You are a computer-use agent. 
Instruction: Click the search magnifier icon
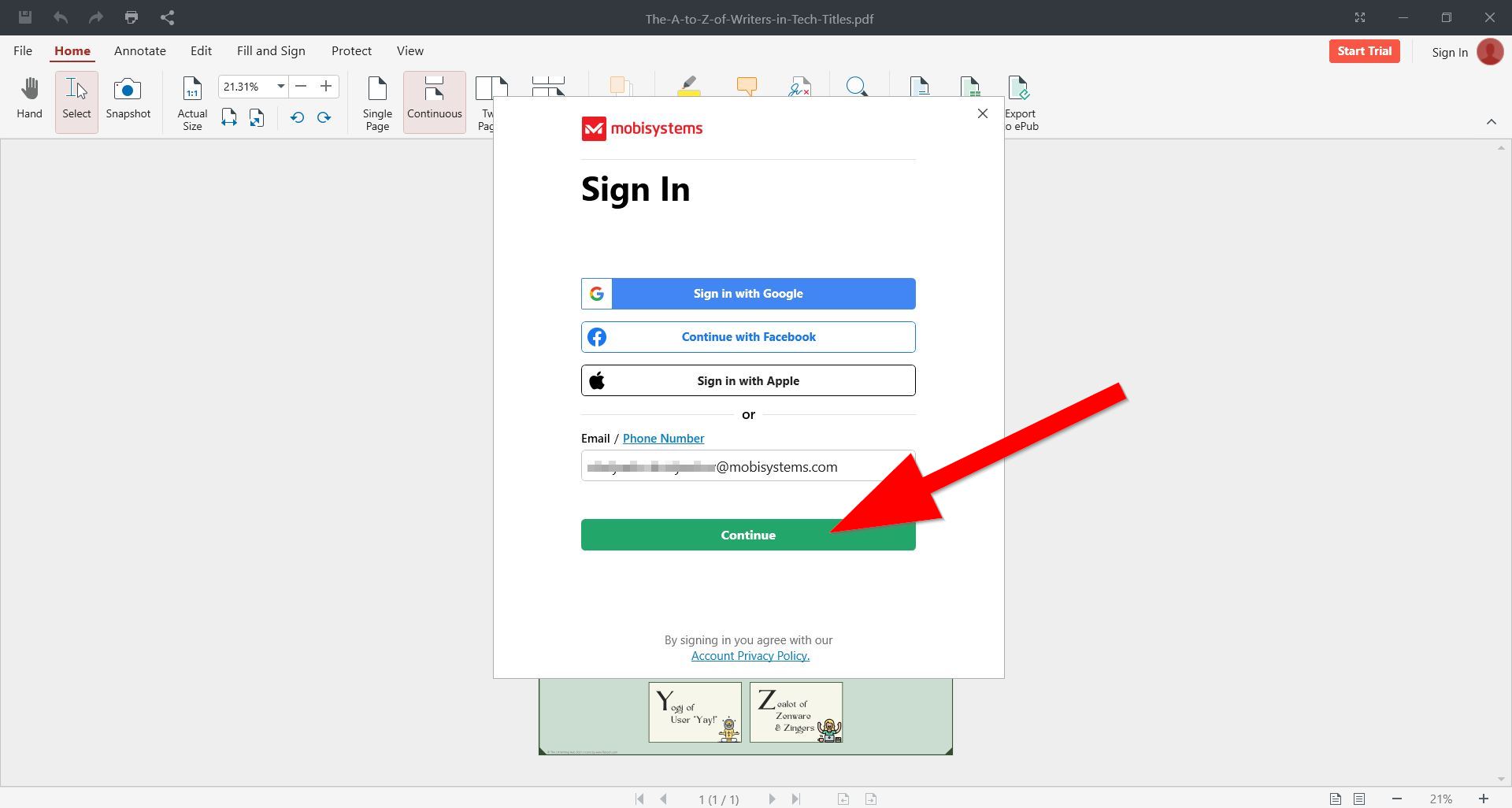[x=857, y=86]
